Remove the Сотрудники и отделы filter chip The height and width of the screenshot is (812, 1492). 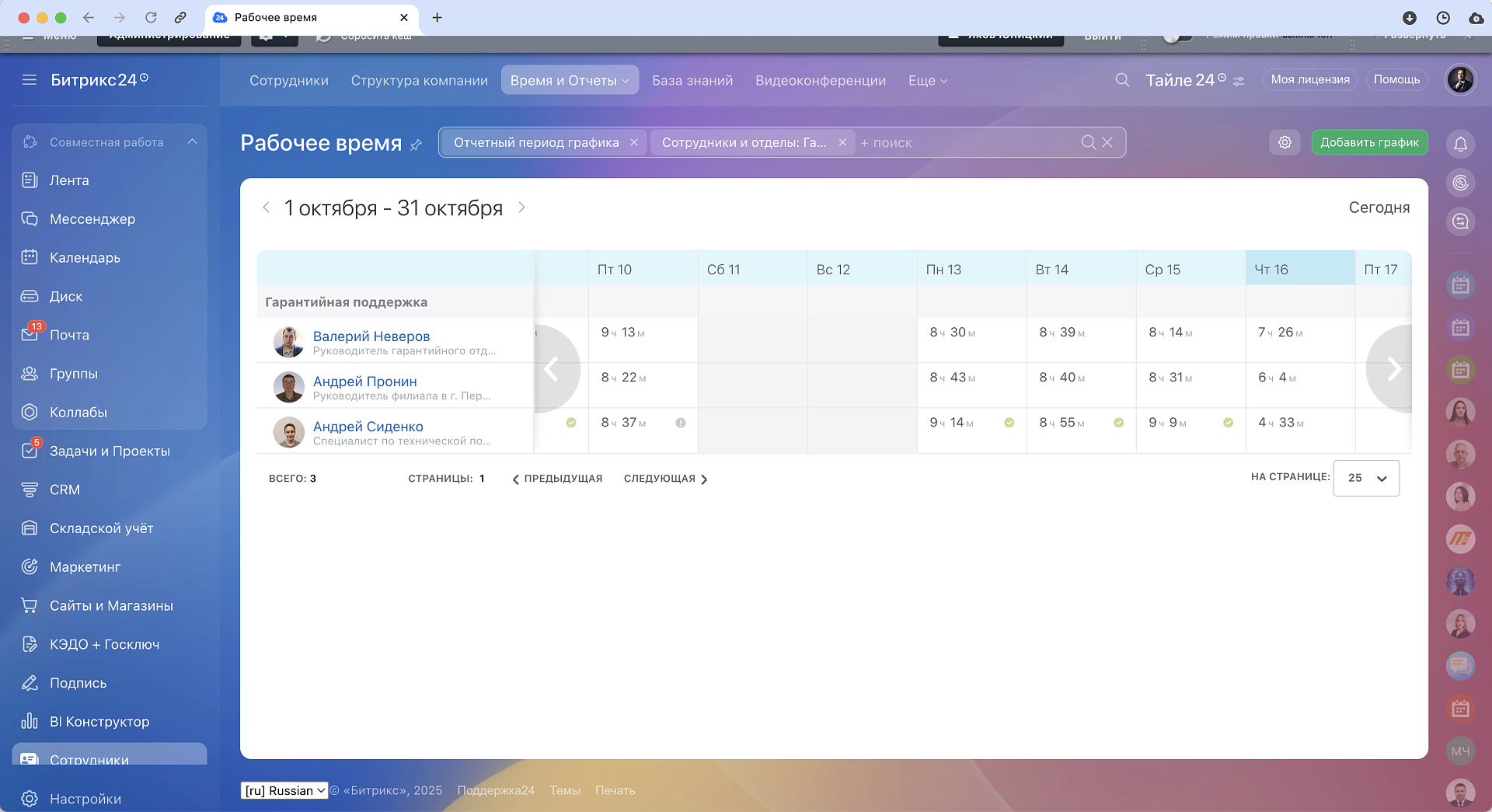(842, 142)
